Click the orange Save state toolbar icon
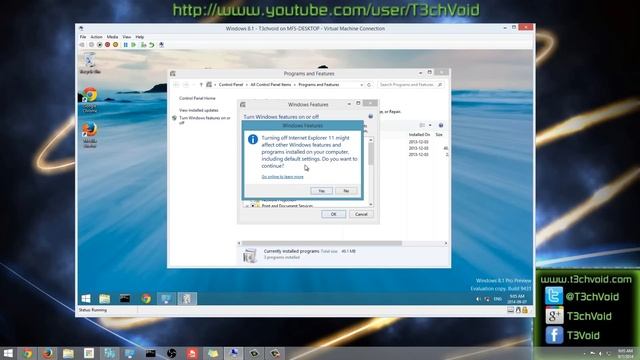Screen dimensions: 640x360 tap(116, 45)
